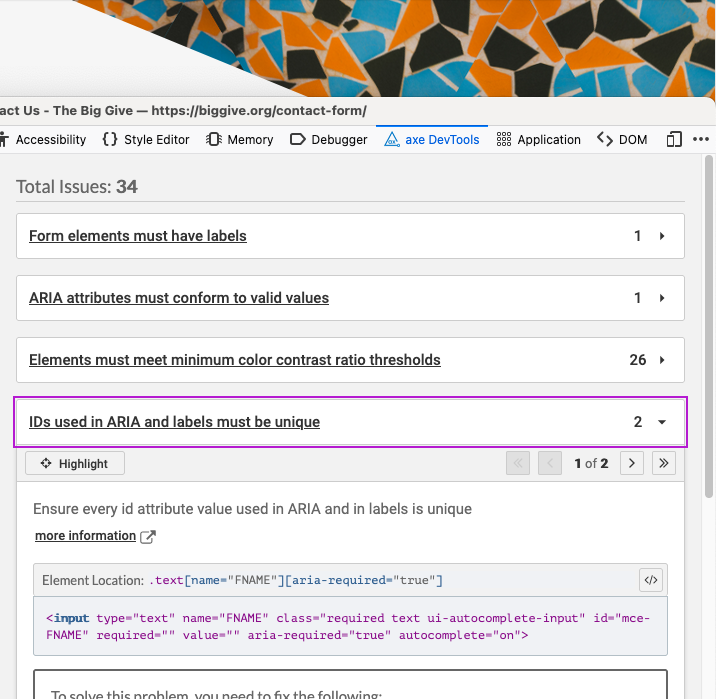The height and width of the screenshot is (699, 716).
Task: Click the 26 count on color contrast row
Action: tap(637, 360)
